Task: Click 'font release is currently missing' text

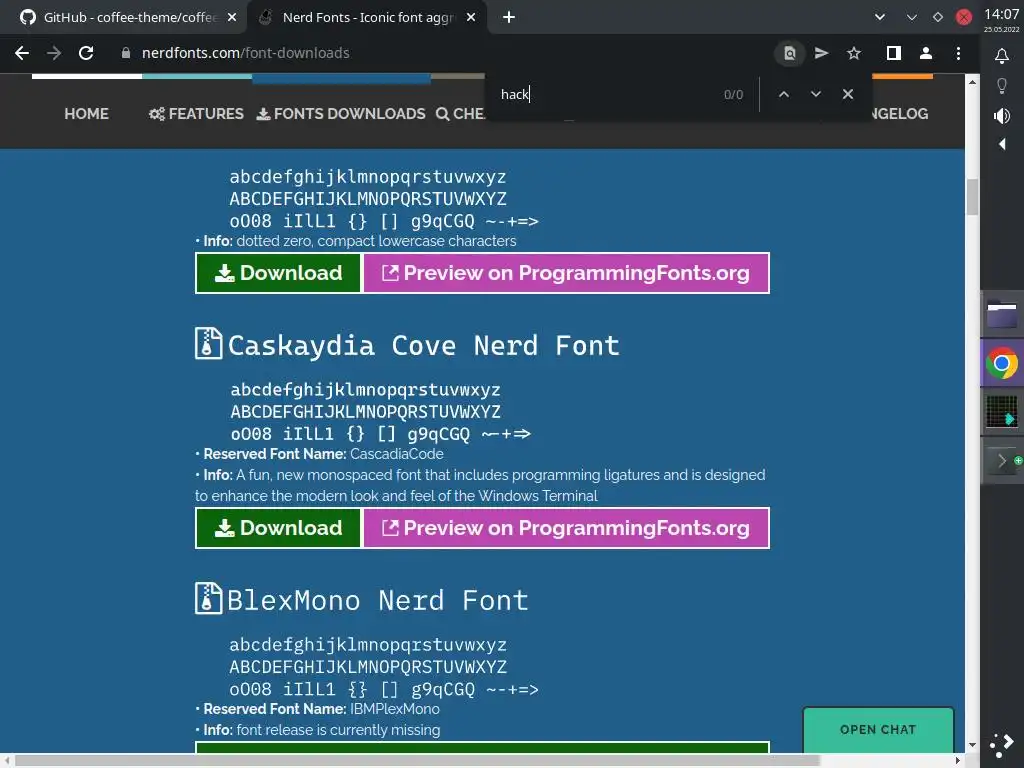Action: tap(338, 730)
